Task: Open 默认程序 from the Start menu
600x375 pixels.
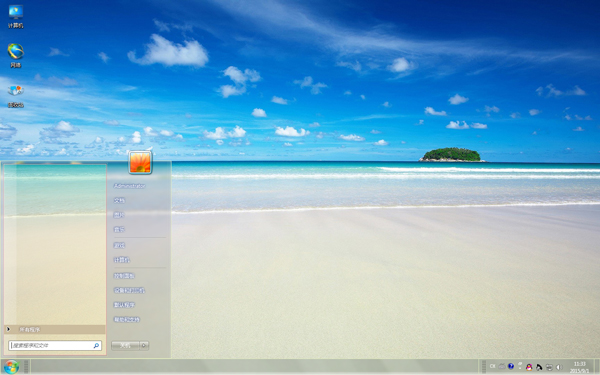Action: coord(124,305)
